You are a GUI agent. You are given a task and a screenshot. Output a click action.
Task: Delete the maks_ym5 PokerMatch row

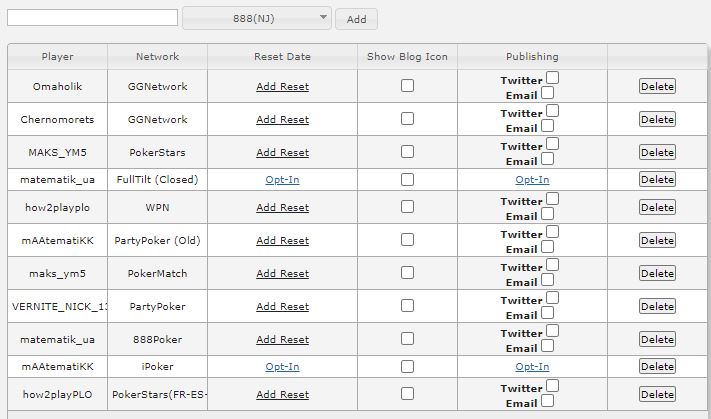pyautogui.click(x=657, y=273)
